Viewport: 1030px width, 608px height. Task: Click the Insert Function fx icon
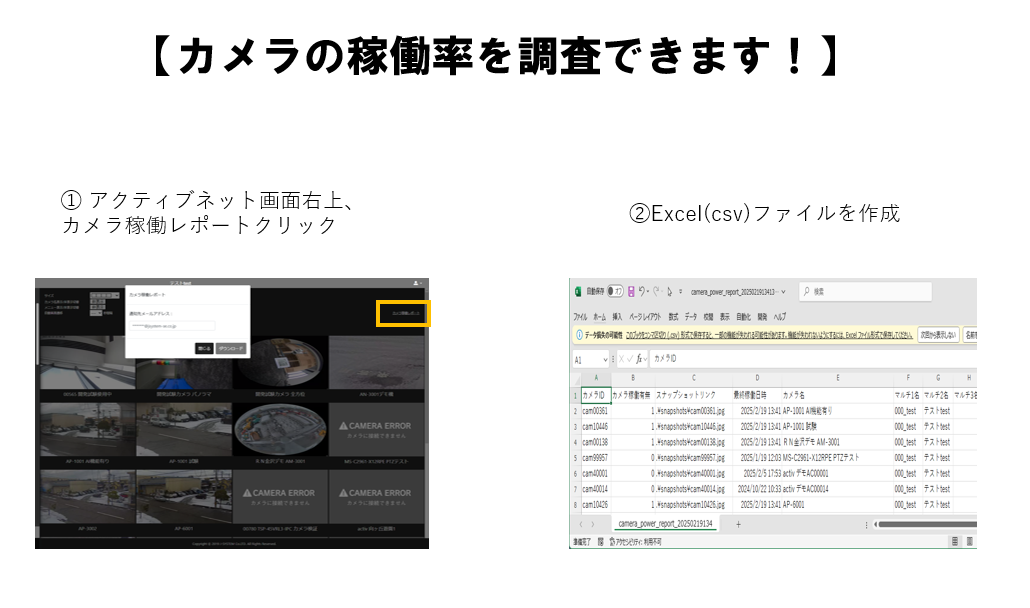pos(639,359)
